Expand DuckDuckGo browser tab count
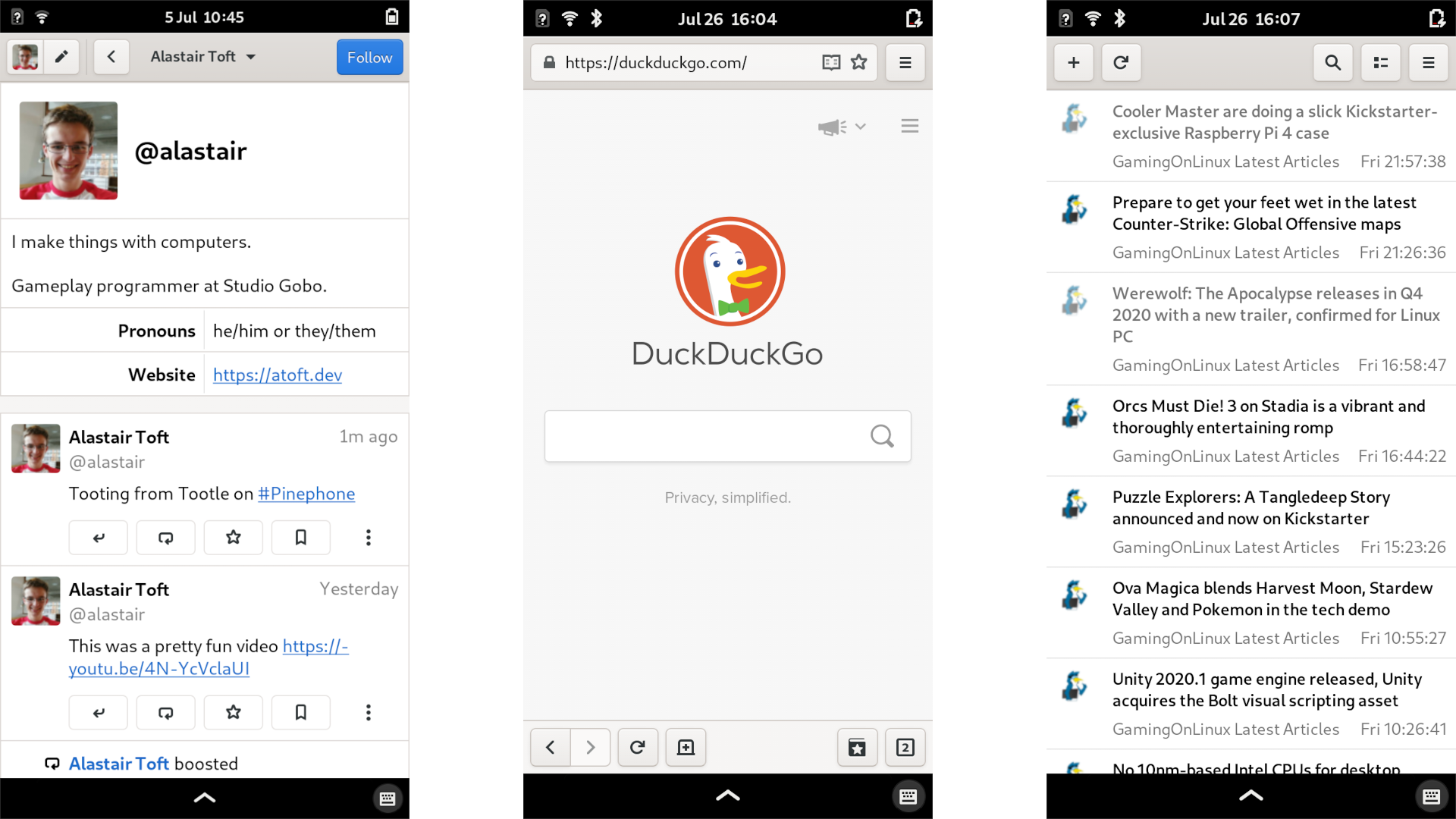Screen dimensions: 1456x819 coord(905,747)
